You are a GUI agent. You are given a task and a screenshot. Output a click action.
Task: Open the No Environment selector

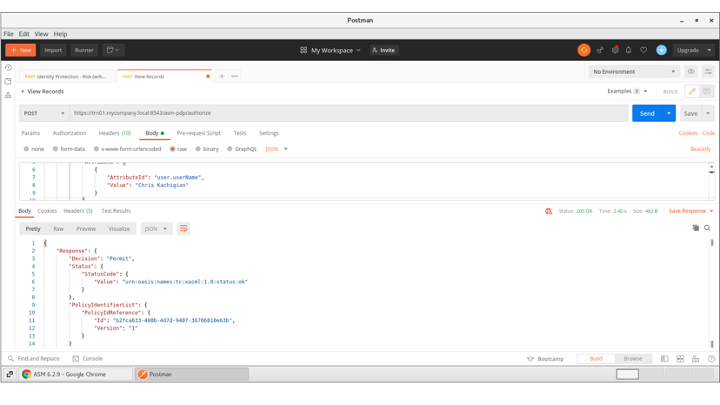tap(634, 72)
